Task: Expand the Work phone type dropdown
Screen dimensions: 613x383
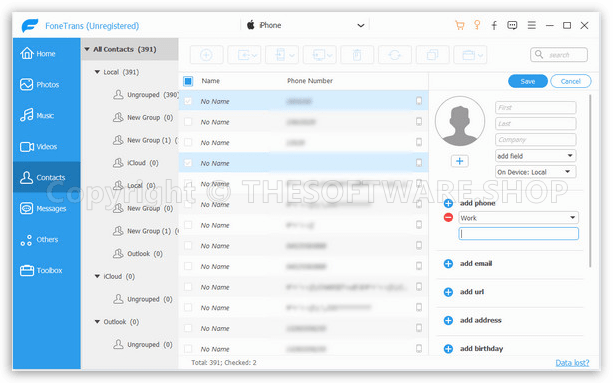Action: (x=518, y=218)
